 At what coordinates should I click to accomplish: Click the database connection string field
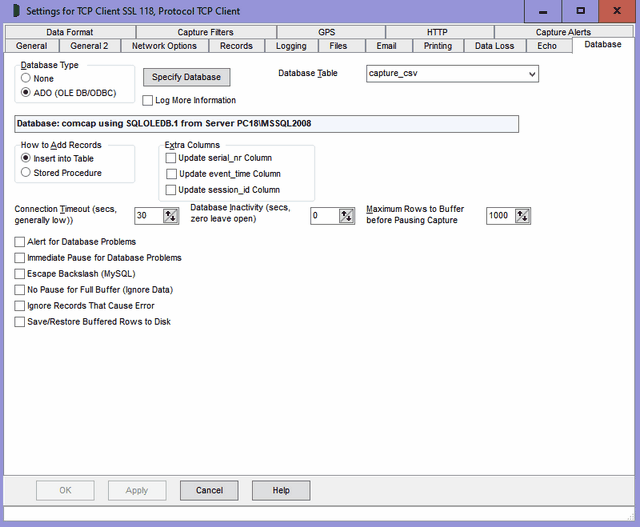coord(267,124)
